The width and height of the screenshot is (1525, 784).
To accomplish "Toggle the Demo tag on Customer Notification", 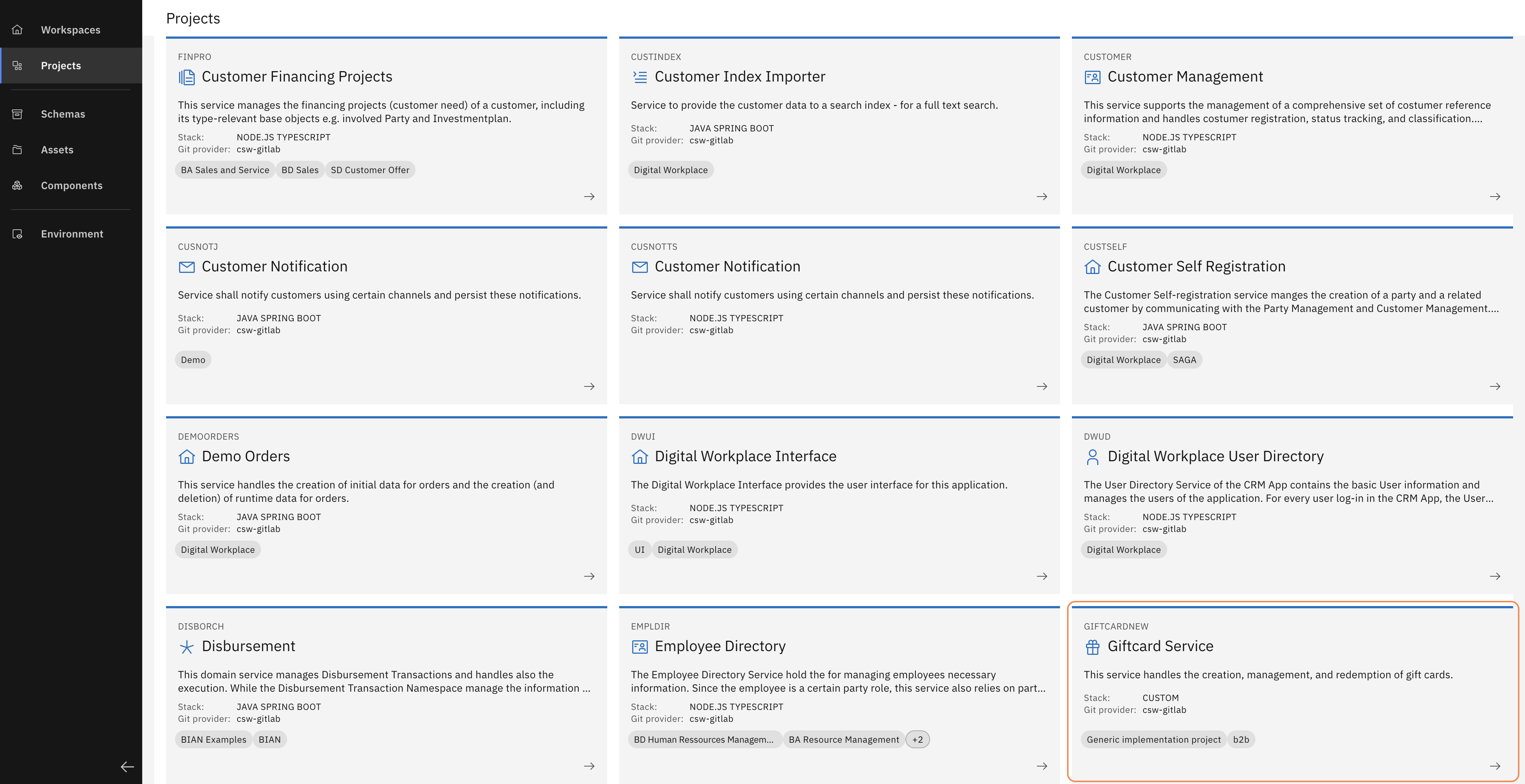I will [193, 360].
